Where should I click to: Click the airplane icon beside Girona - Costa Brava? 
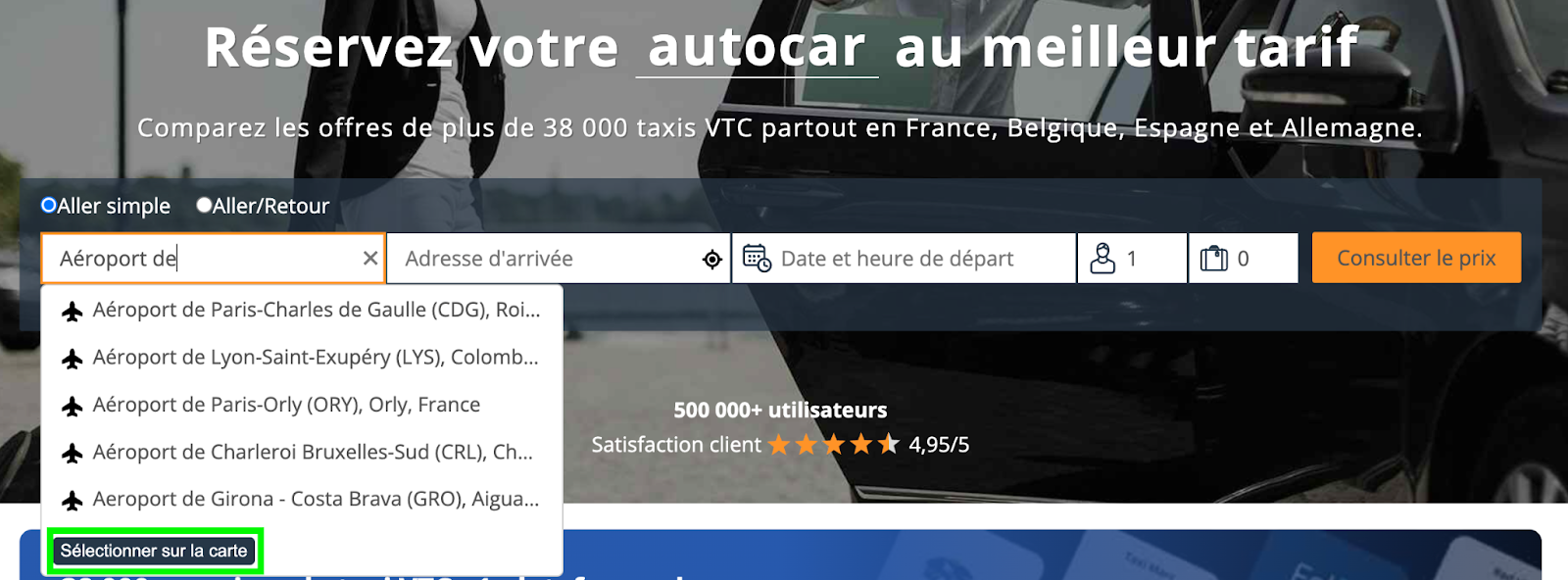(73, 501)
